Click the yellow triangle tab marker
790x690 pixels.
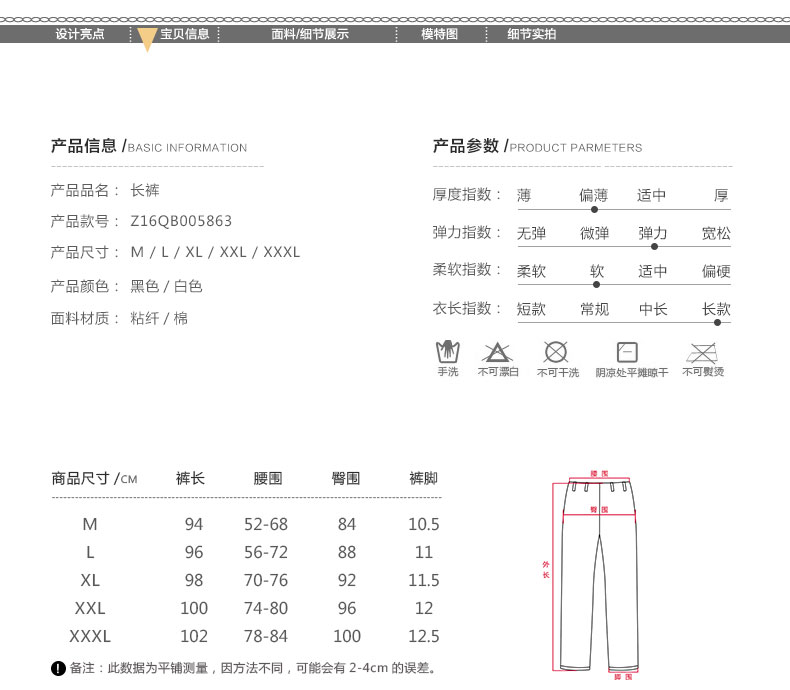pos(147,40)
